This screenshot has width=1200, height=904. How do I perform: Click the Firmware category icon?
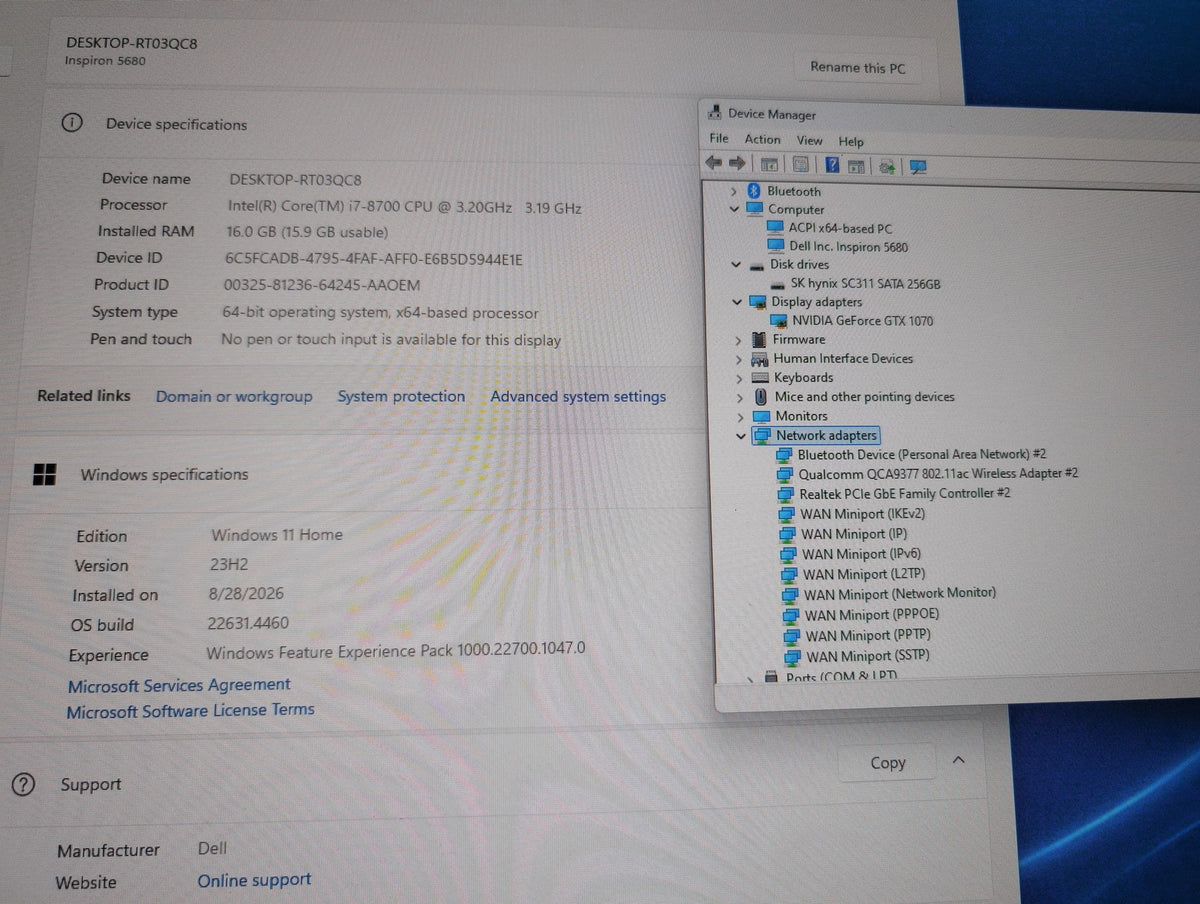pos(761,339)
